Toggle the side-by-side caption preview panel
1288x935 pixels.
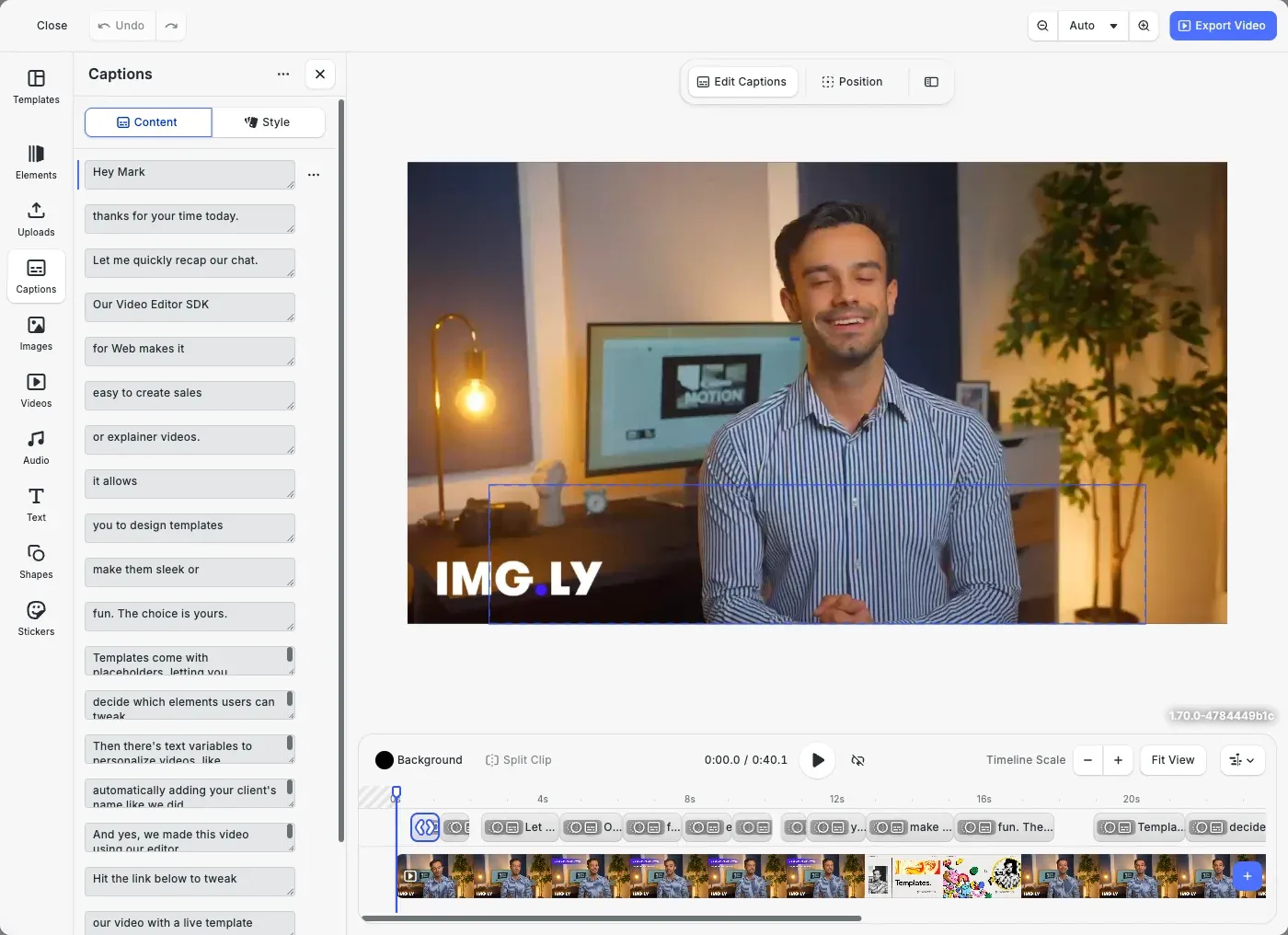pos(930,81)
